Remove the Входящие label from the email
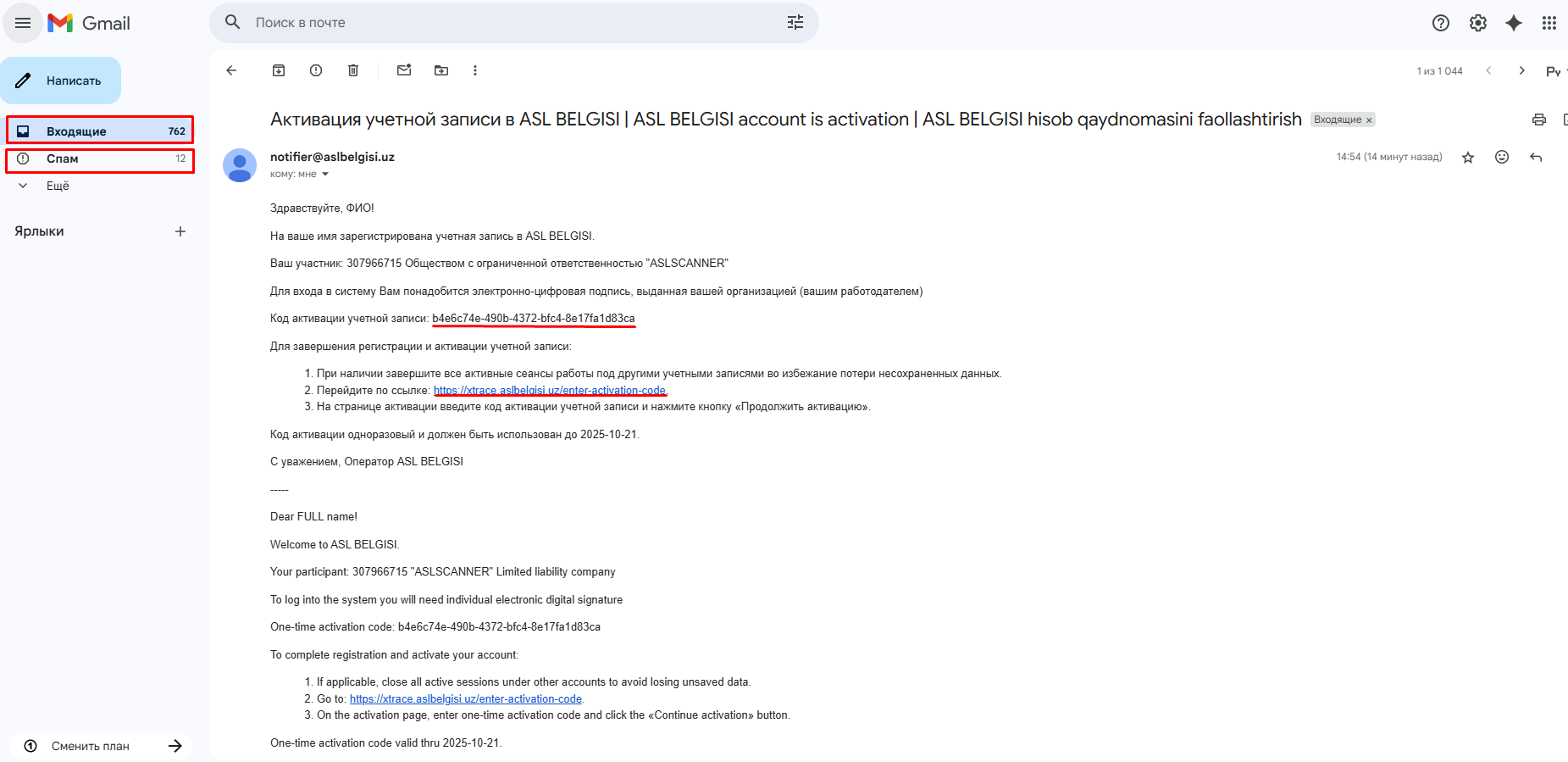The image size is (1568, 762). click(x=1369, y=120)
